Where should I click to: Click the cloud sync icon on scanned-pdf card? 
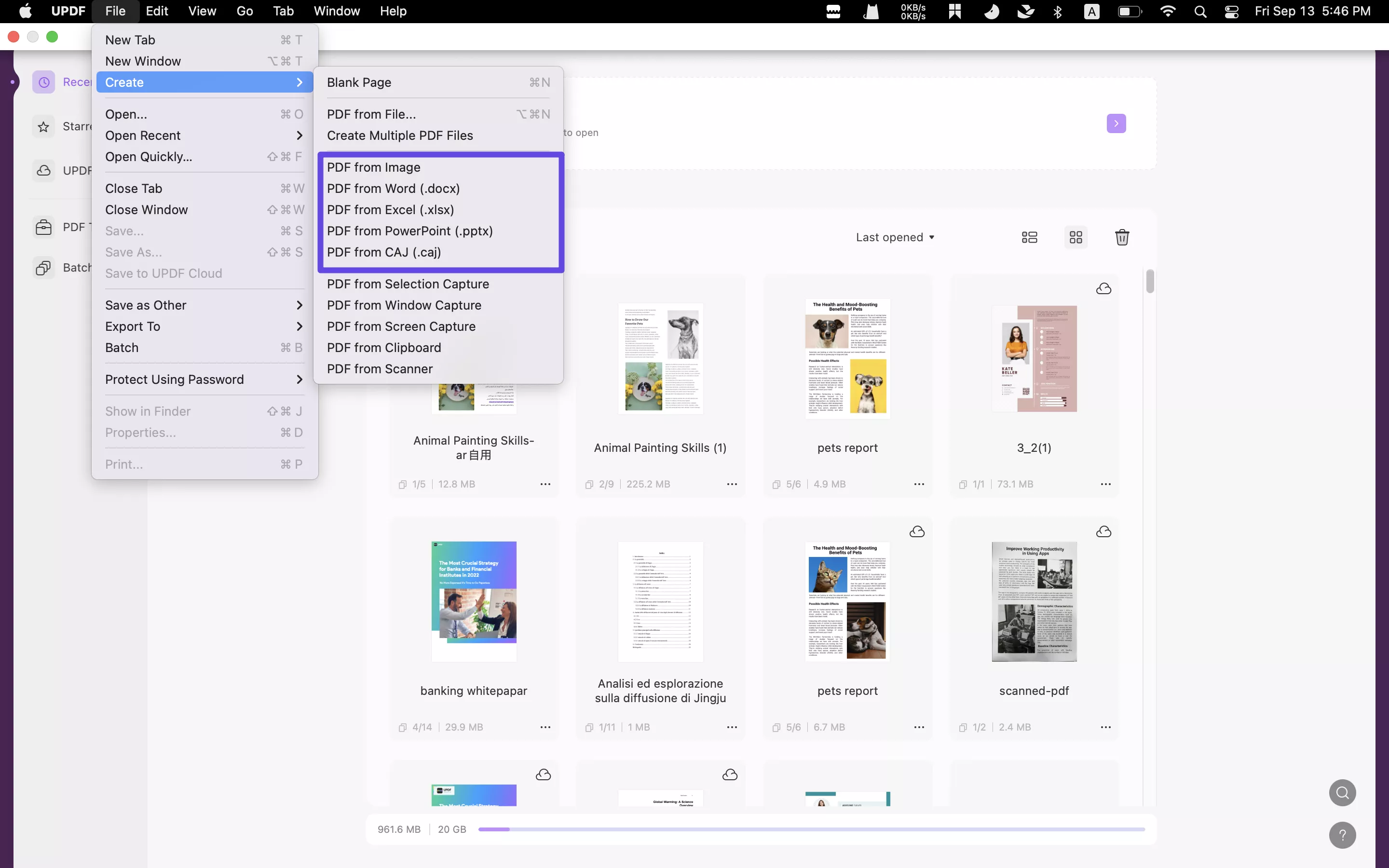1104,531
